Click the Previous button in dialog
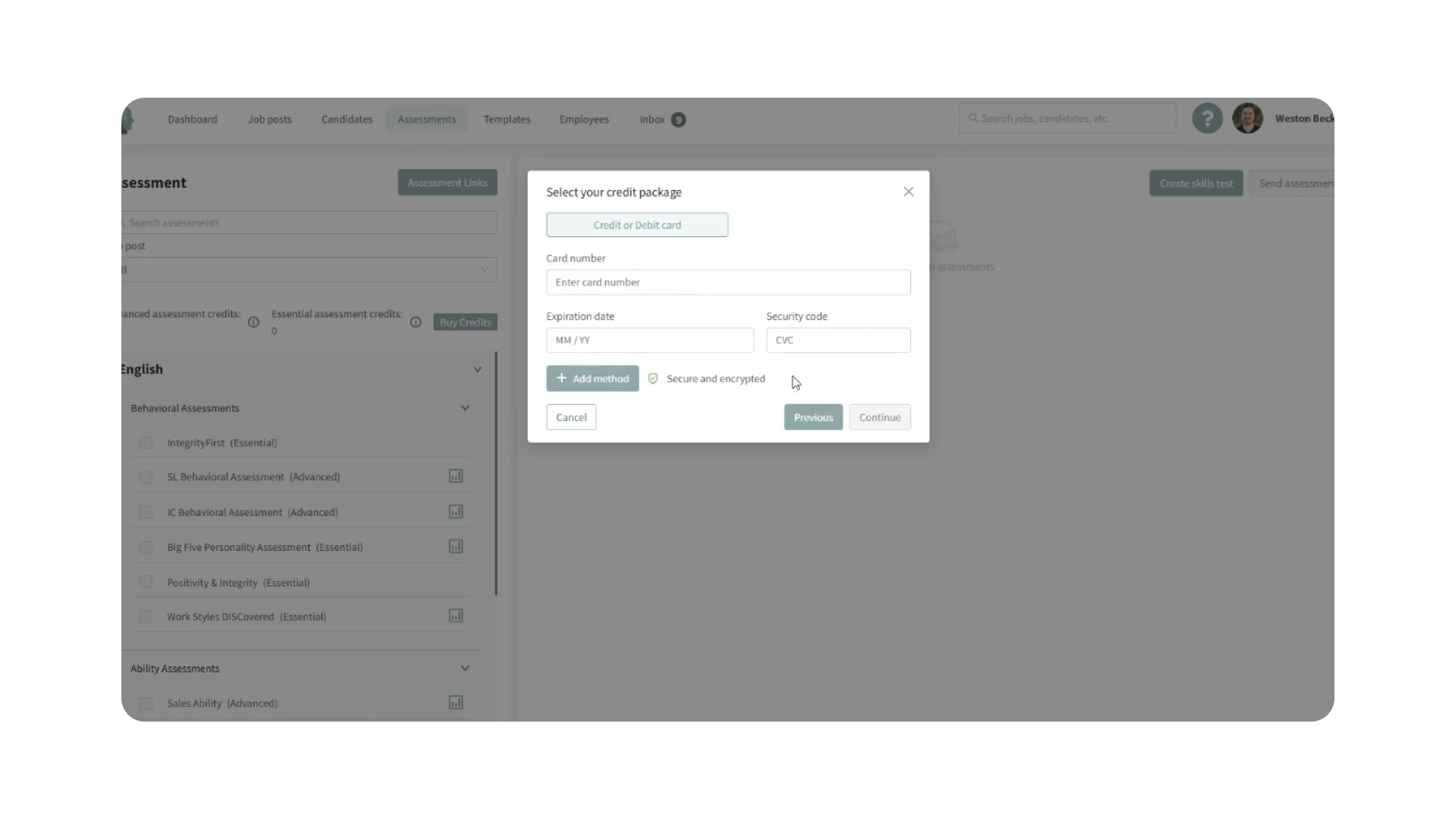This screenshot has width=1456, height=819. click(813, 417)
